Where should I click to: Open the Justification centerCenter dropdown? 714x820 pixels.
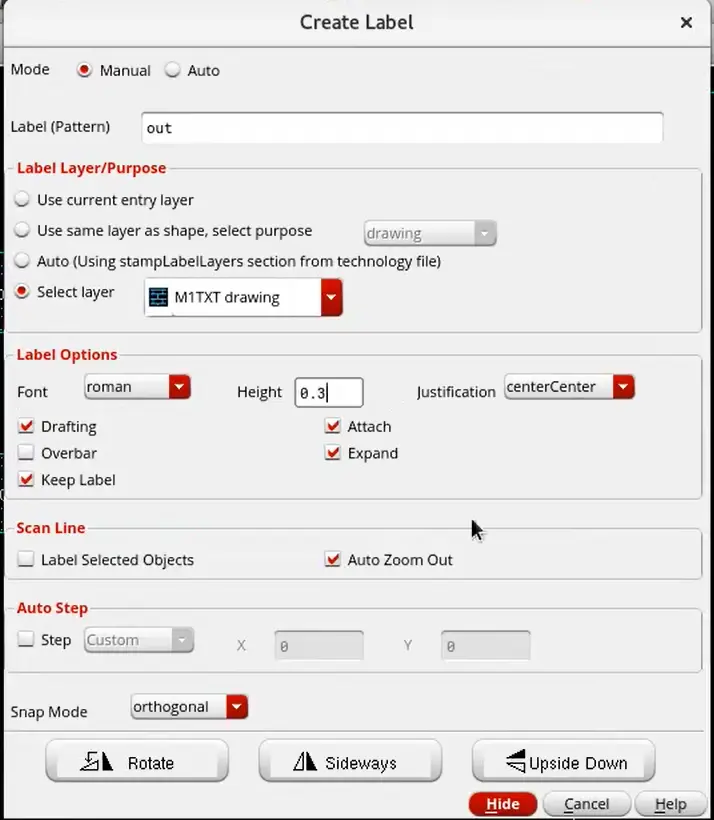click(x=570, y=387)
